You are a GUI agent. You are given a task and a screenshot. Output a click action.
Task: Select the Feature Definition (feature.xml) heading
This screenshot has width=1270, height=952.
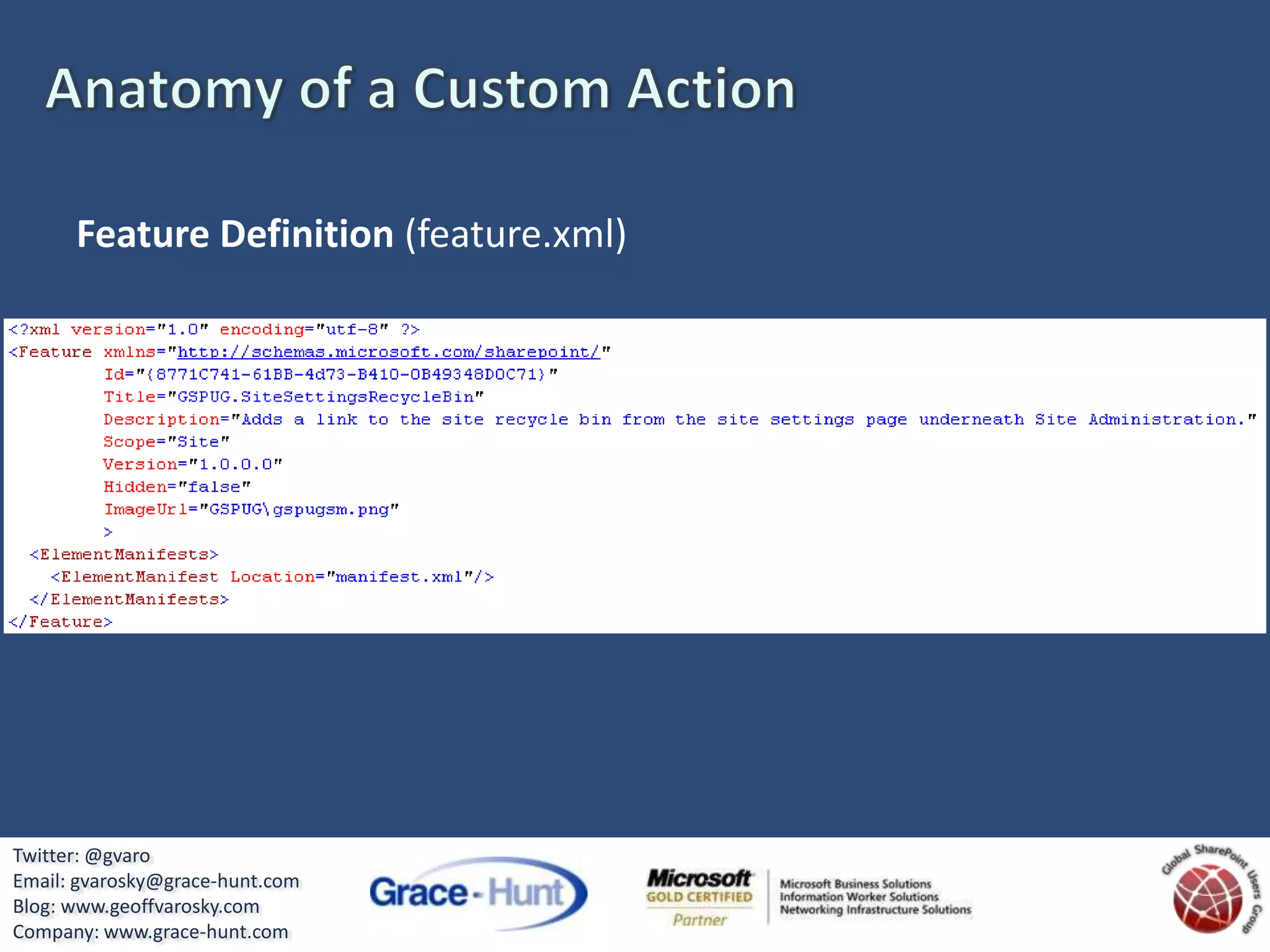pyautogui.click(x=352, y=234)
